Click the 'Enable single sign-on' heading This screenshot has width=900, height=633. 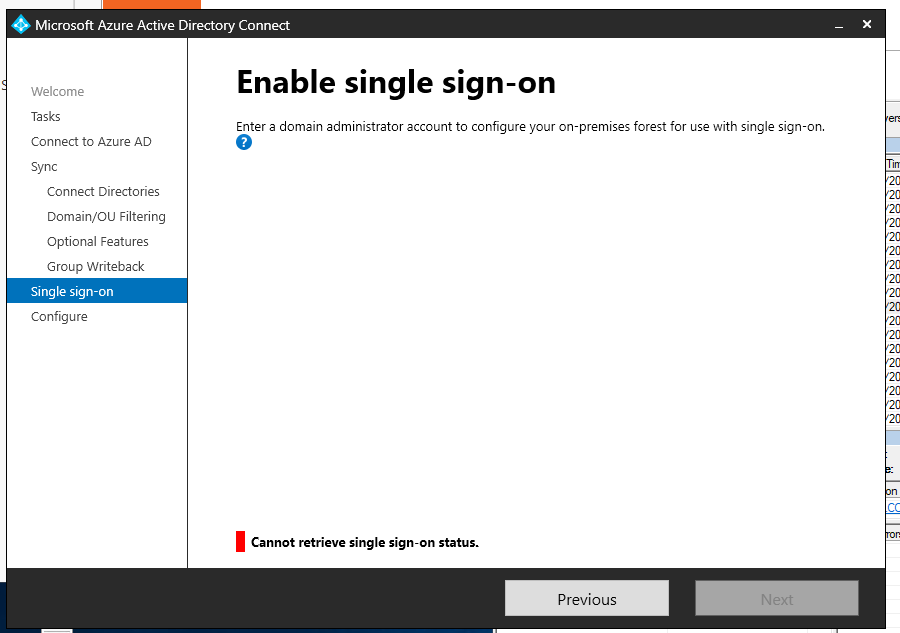[396, 83]
